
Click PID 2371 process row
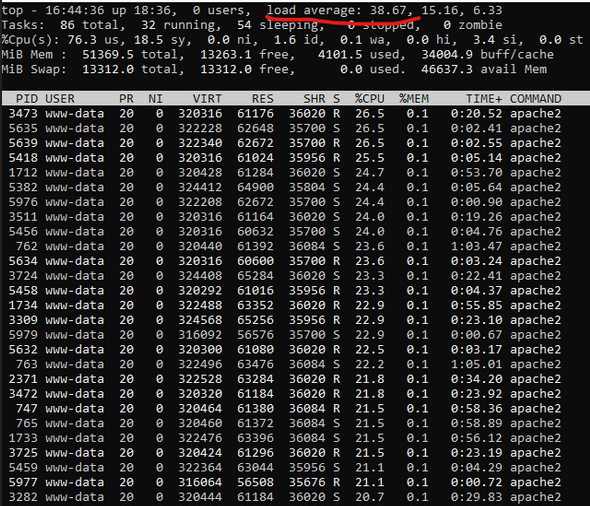coord(285,379)
